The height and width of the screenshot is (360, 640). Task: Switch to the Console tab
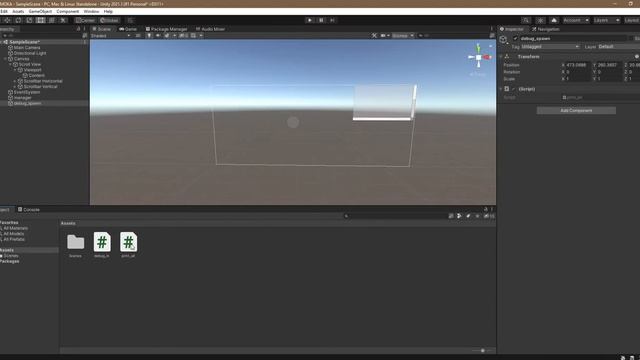coord(29,209)
